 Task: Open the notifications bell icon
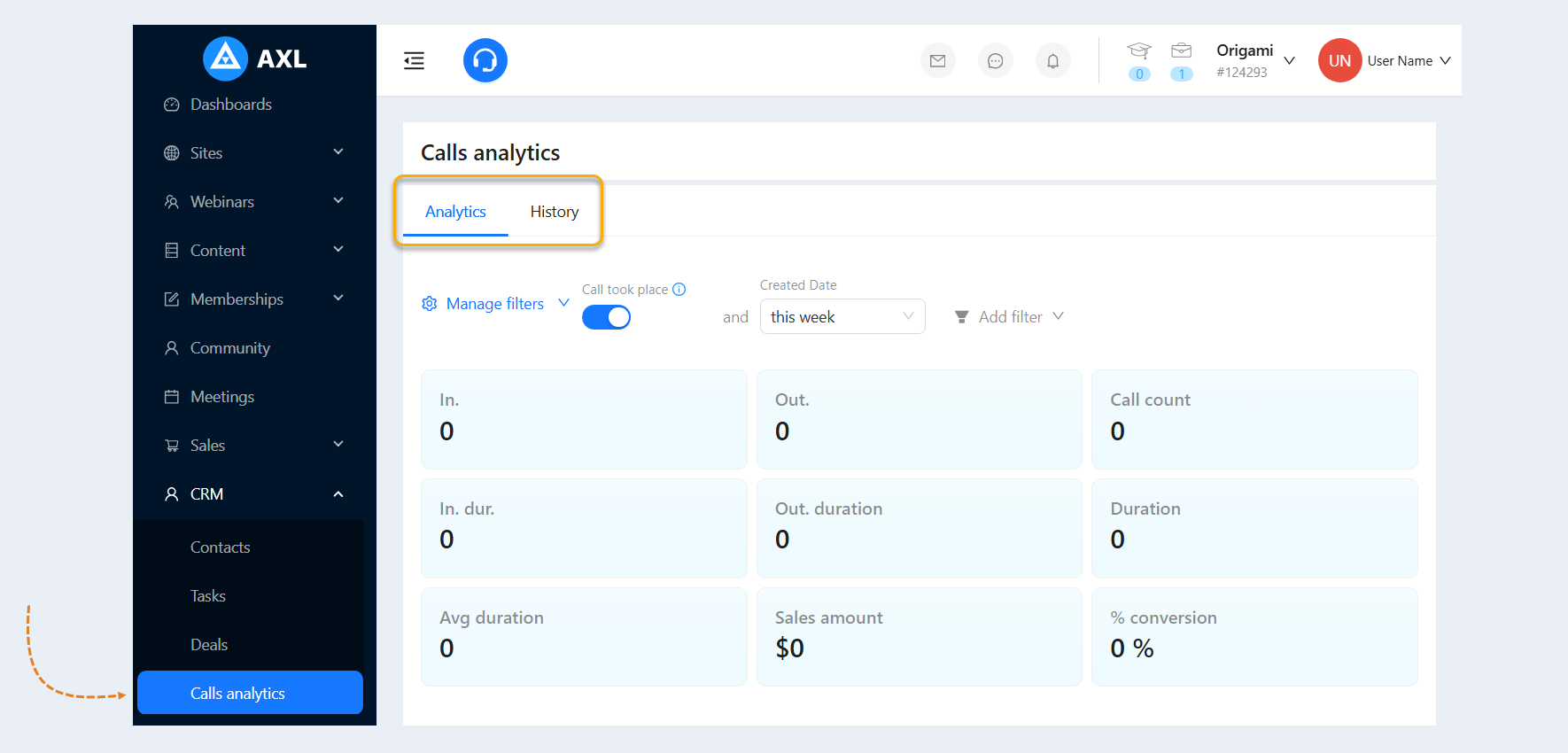click(x=1053, y=61)
